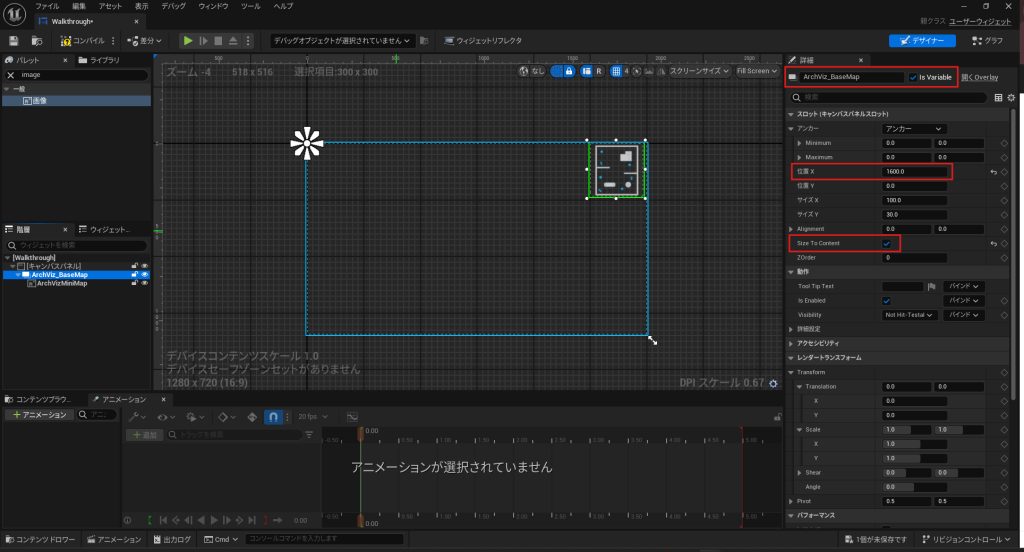Screen dimensions: 1024x552
Task: Uncheck the Is Variable checkbox
Action: click(x=913, y=77)
